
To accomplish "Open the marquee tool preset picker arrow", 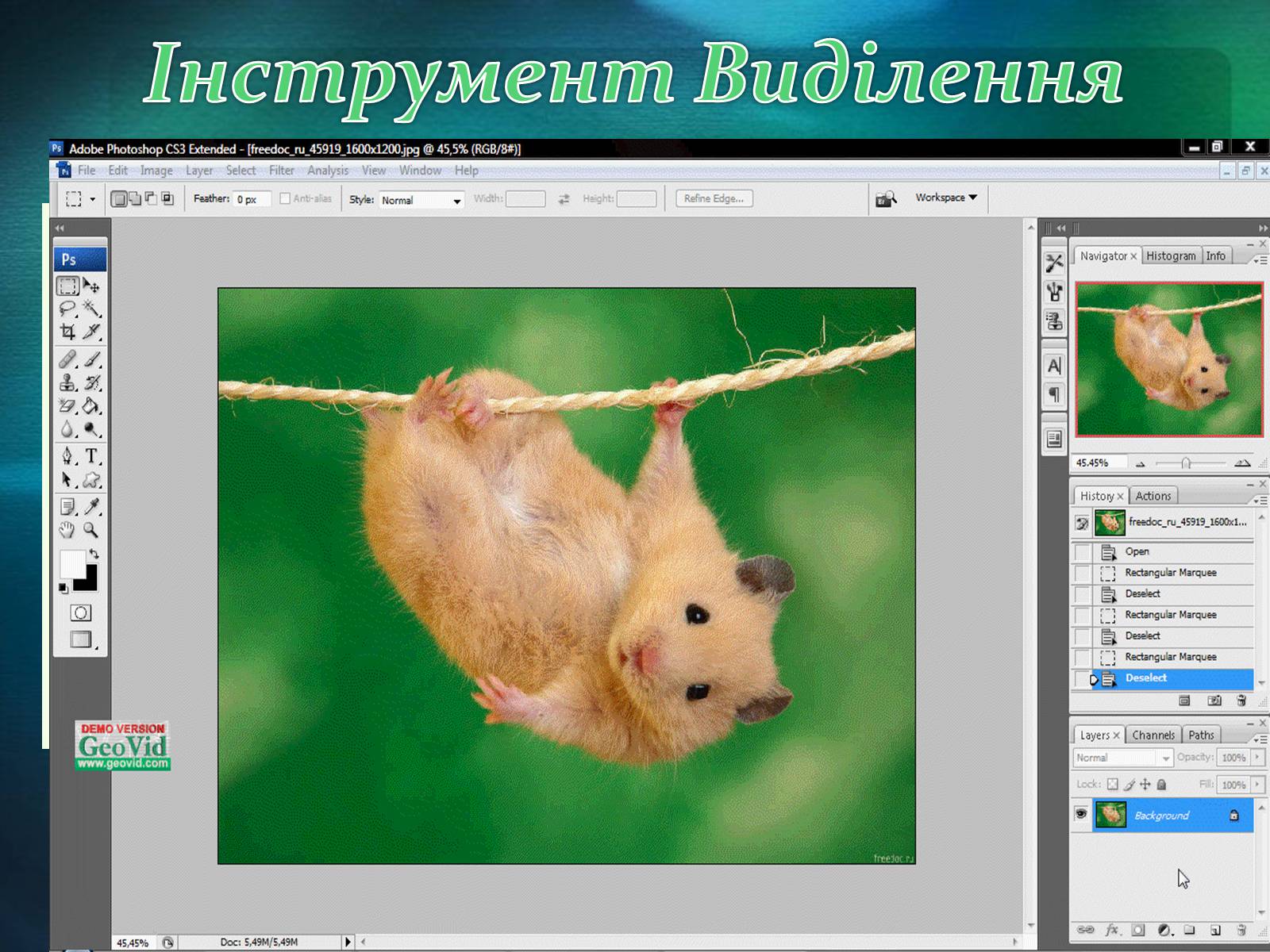I will coord(92,199).
